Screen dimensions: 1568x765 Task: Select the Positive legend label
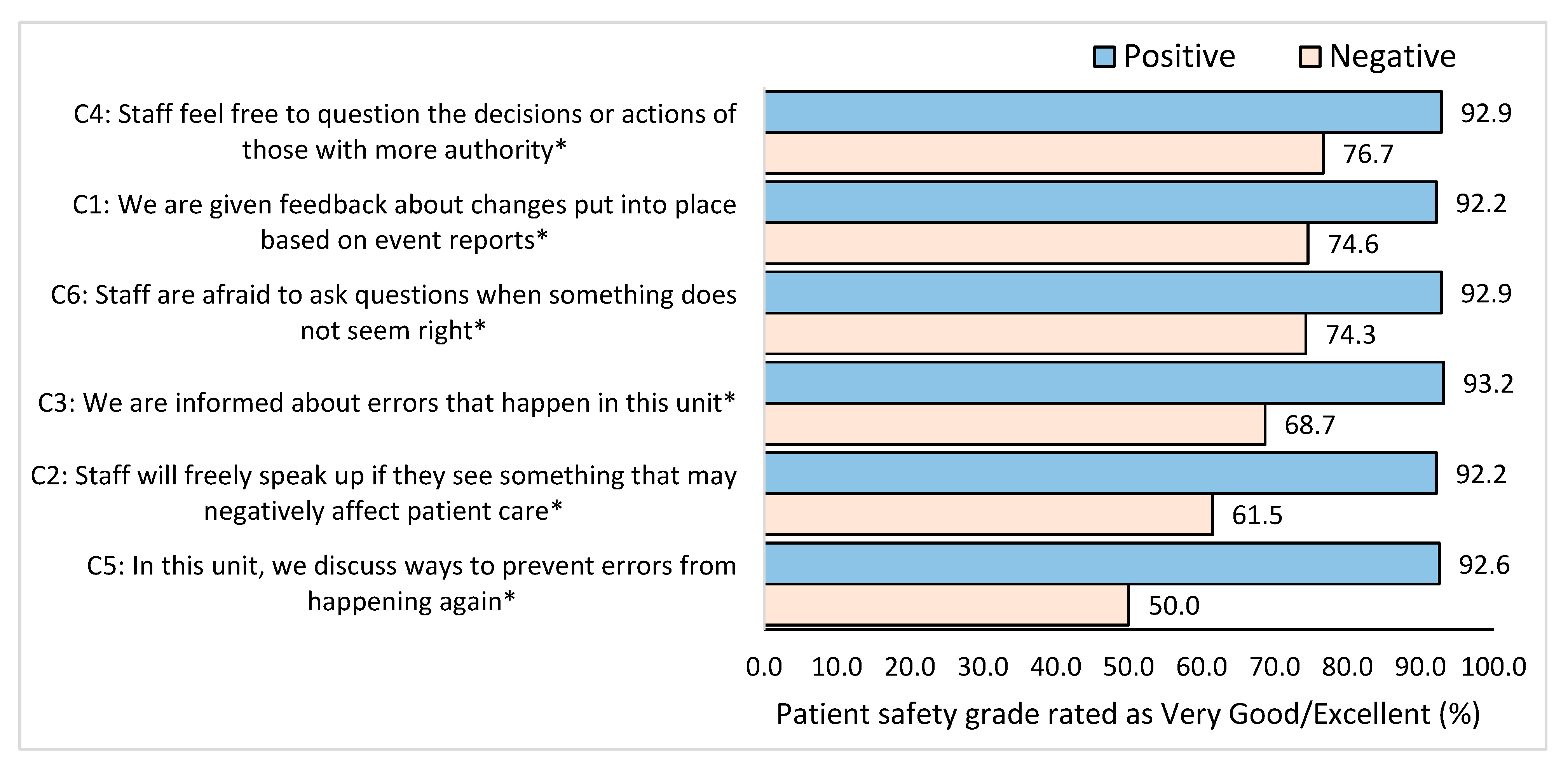pyautogui.click(x=1179, y=57)
